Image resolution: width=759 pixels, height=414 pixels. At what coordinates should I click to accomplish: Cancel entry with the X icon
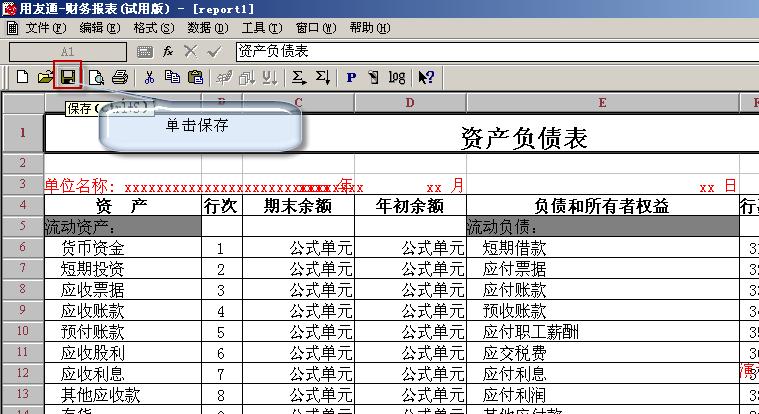tap(191, 51)
